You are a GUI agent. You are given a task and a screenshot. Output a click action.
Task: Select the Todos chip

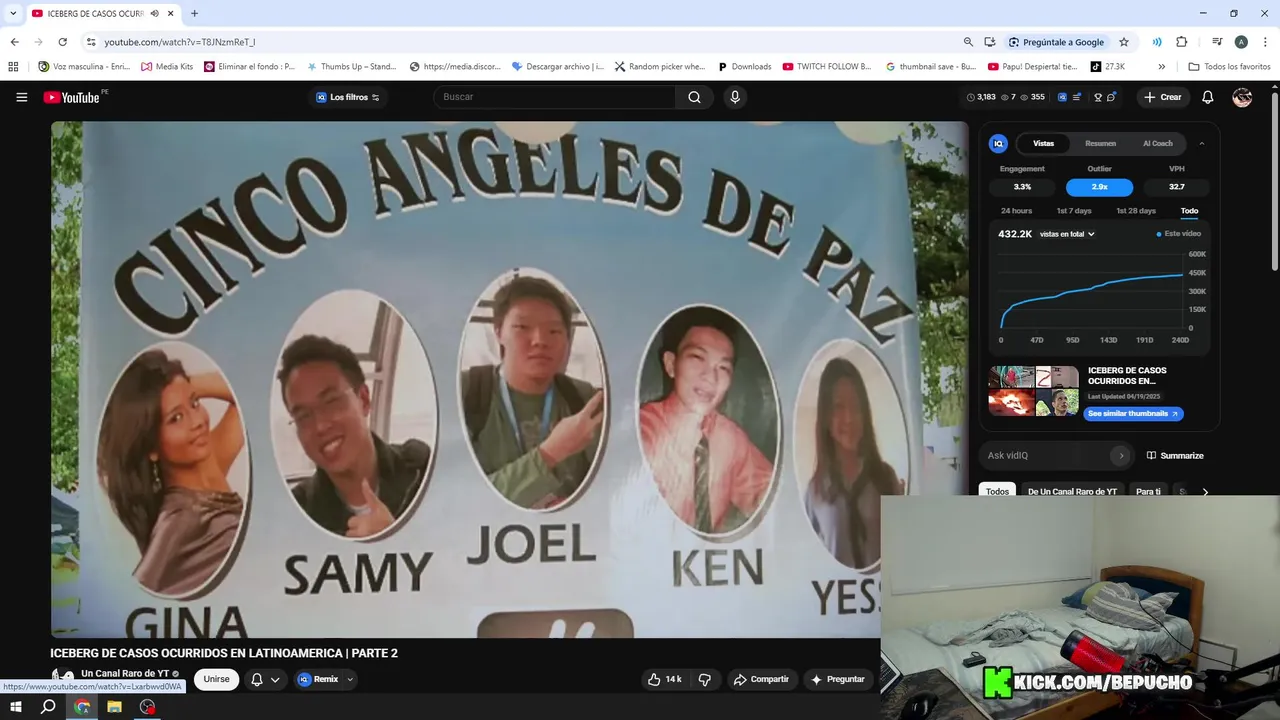click(x=997, y=491)
